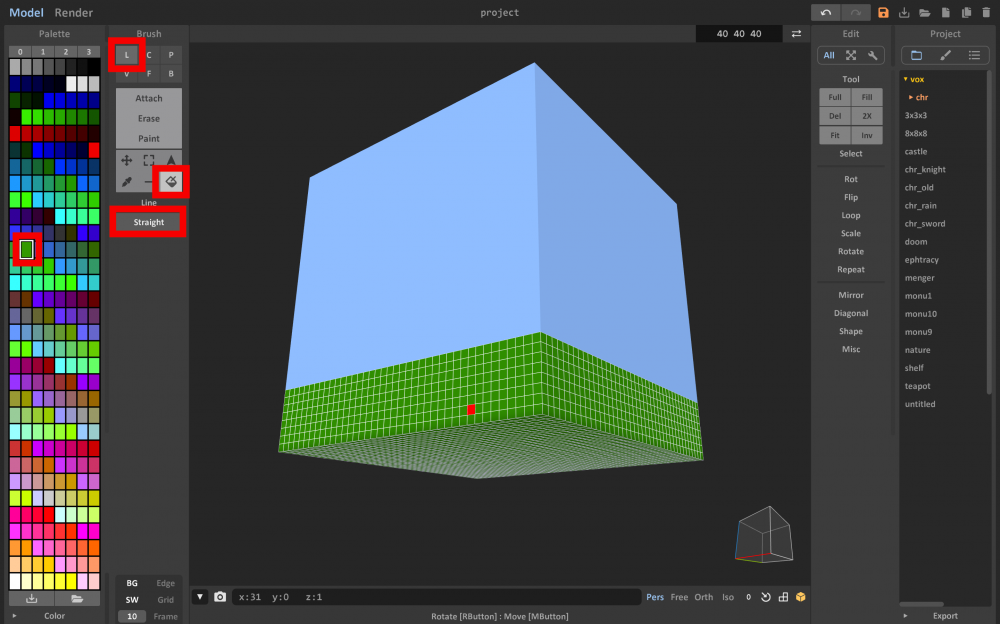The width and height of the screenshot is (1000, 624).
Task: Switch to the Render tab
Action: click(x=73, y=13)
